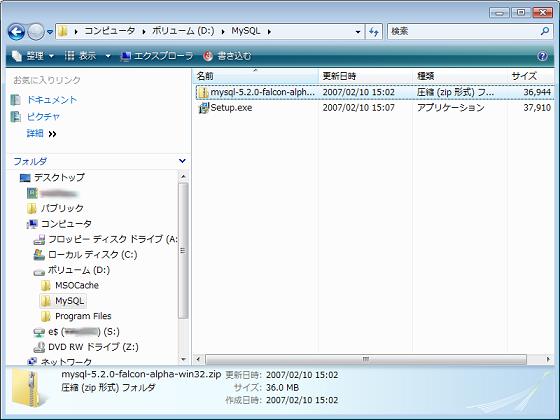Click the アプリケーション type cell

[450, 108]
